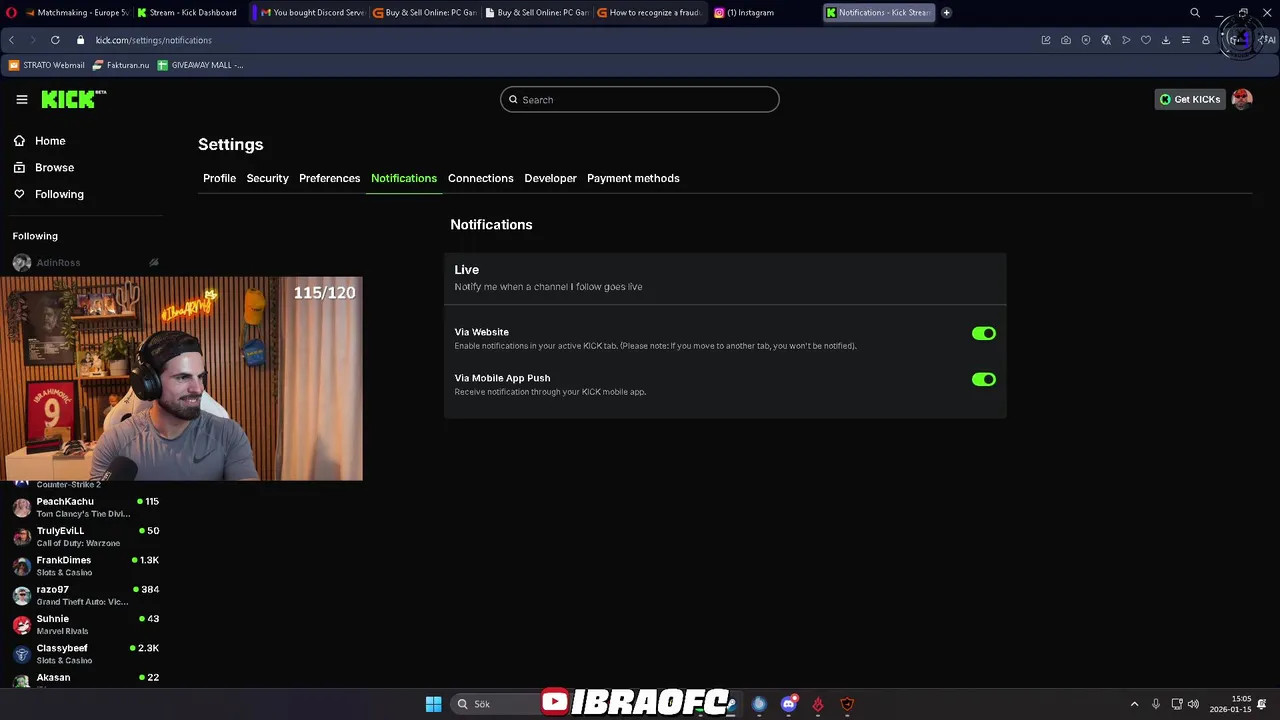Viewport: 1280px width, 720px height.
Task: Click the Kick search field
Action: click(x=640, y=100)
